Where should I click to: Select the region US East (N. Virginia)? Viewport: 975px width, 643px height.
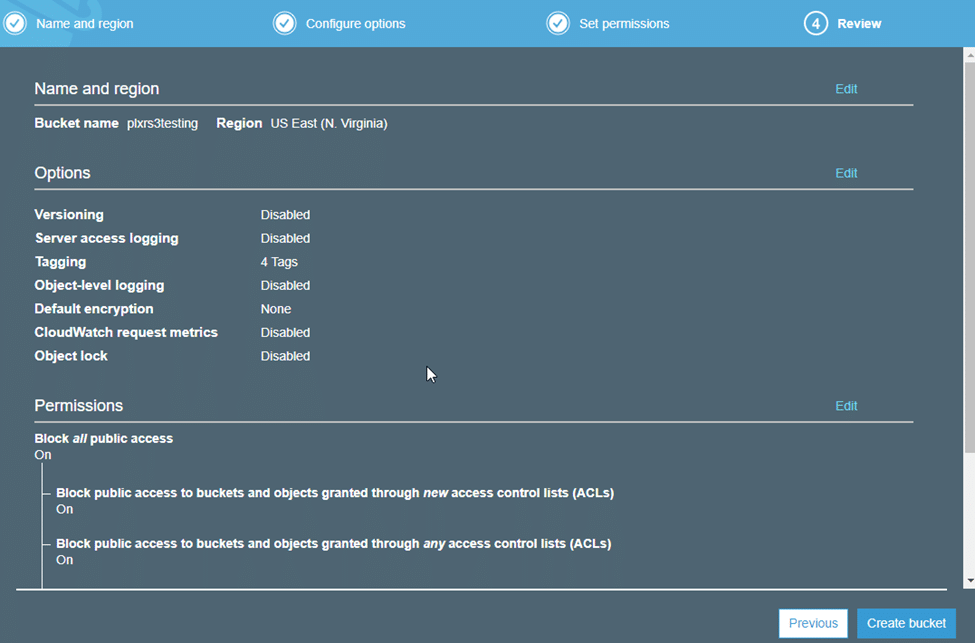329,123
